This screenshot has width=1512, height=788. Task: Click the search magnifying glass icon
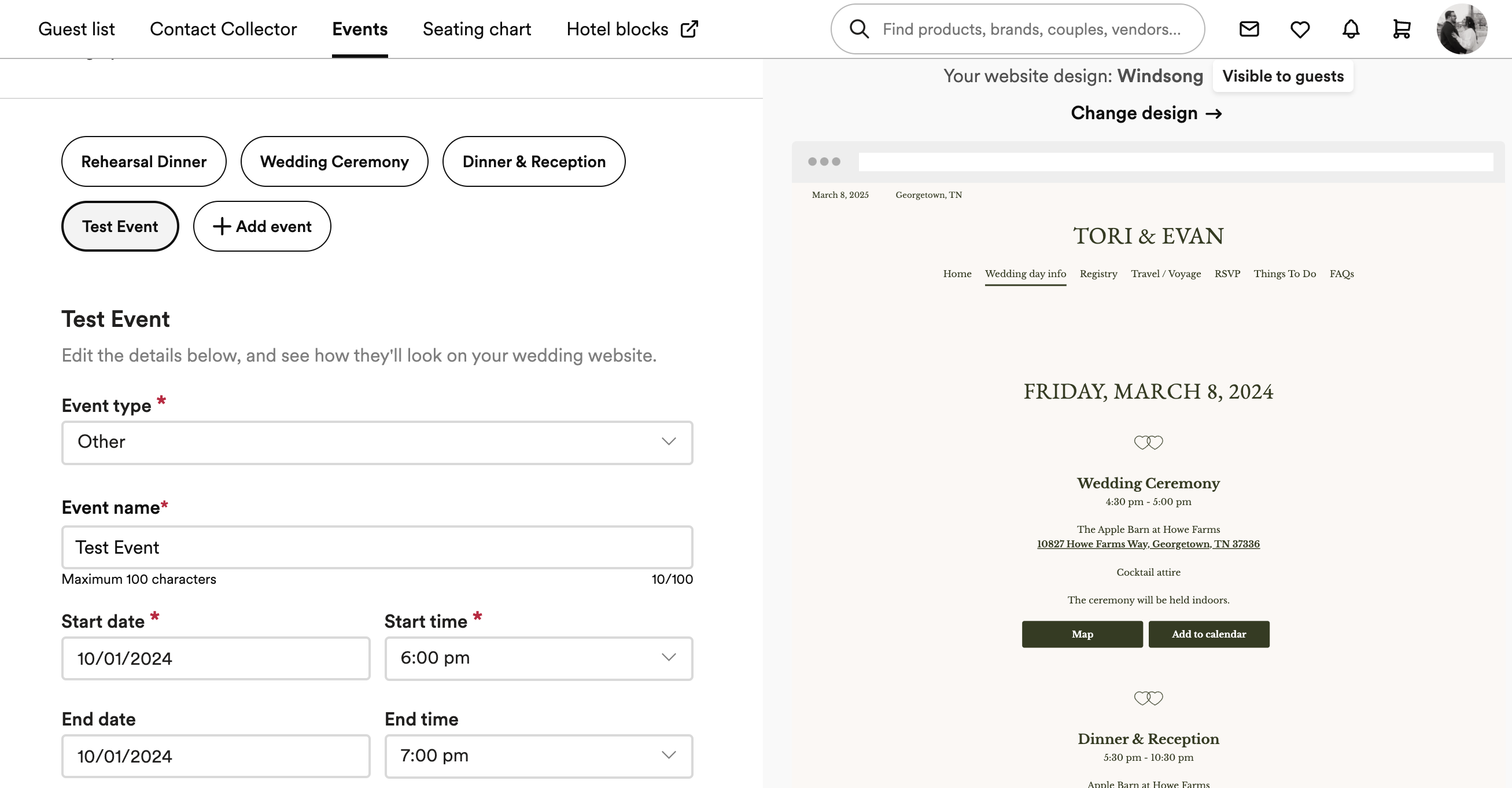[x=859, y=29]
